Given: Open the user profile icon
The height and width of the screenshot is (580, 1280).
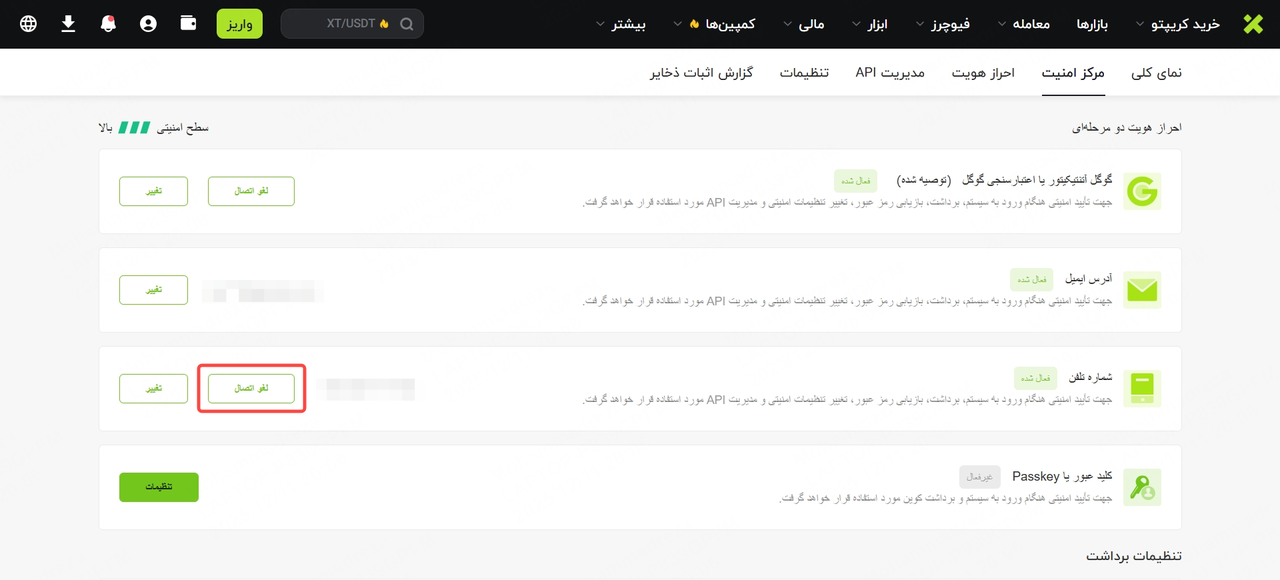Looking at the screenshot, I should point(148,24).
